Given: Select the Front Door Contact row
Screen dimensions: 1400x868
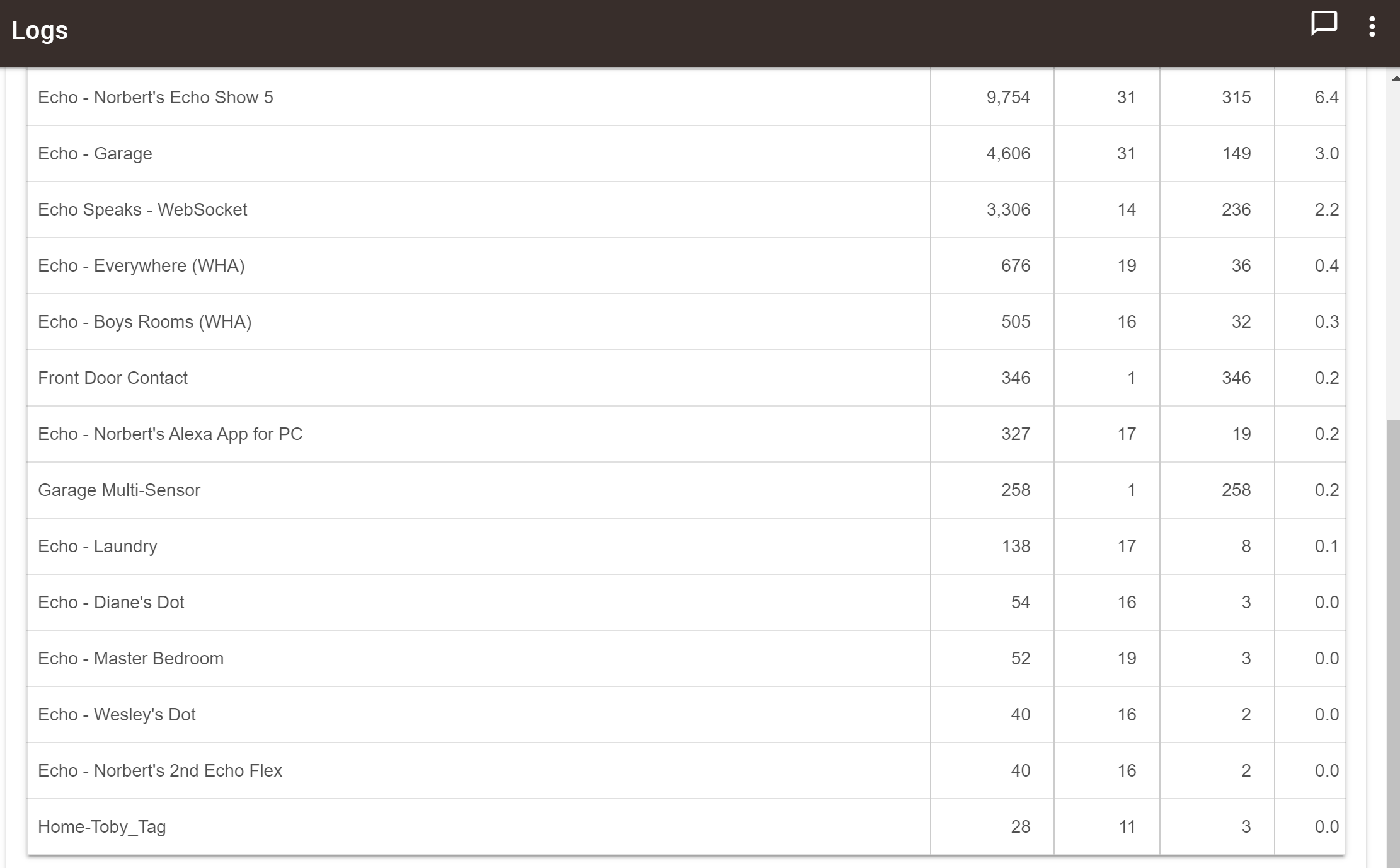Looking at the screenshot, I should coord(113,378).
